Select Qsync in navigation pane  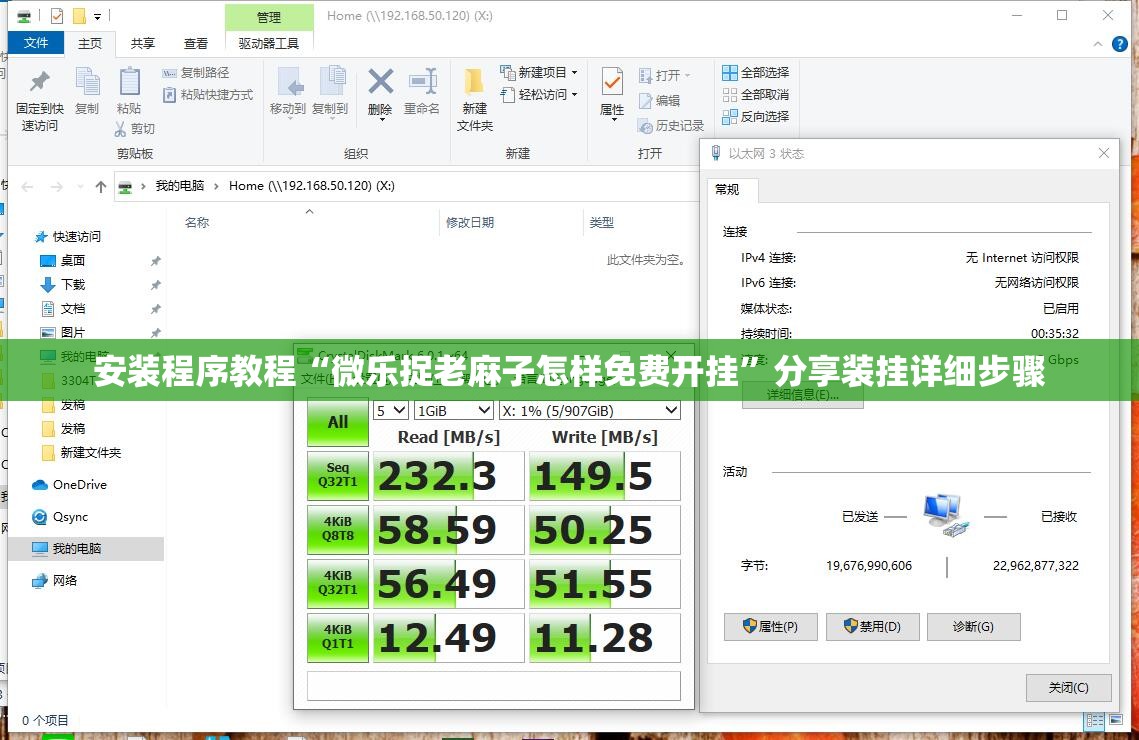tap(60, 516)
